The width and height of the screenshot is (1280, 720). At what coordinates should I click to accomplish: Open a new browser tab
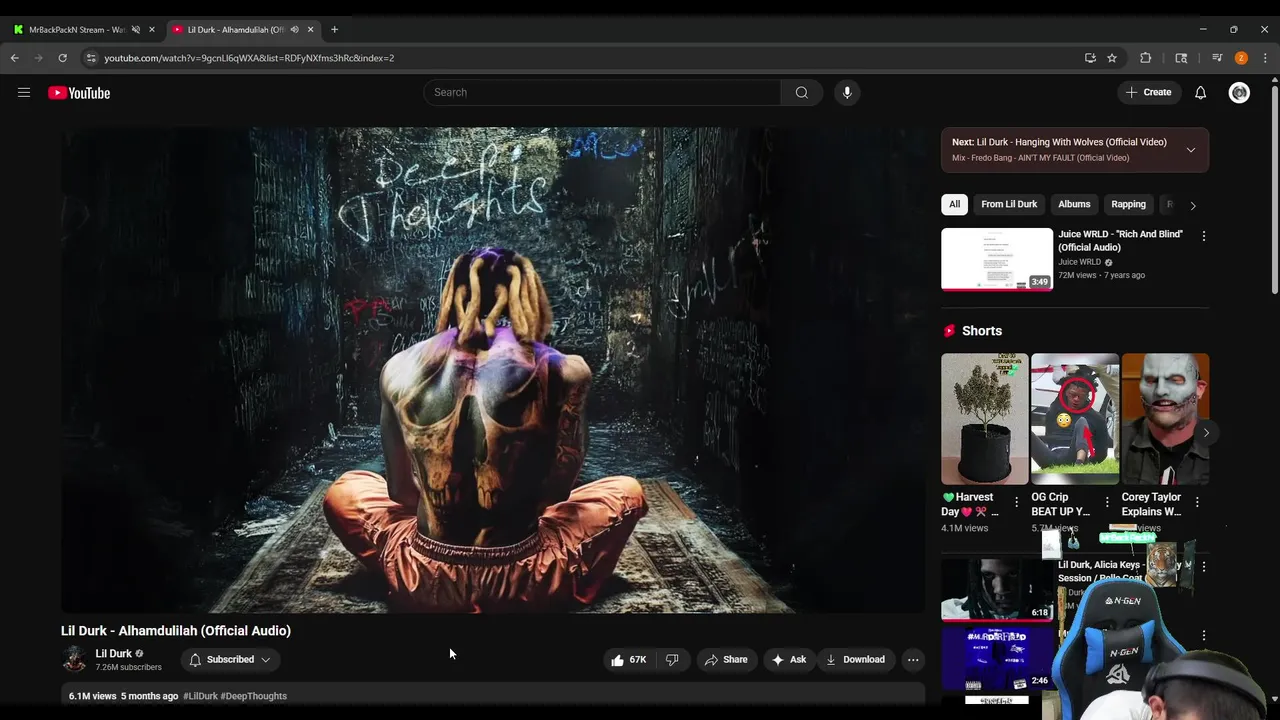tap(334, 30)
